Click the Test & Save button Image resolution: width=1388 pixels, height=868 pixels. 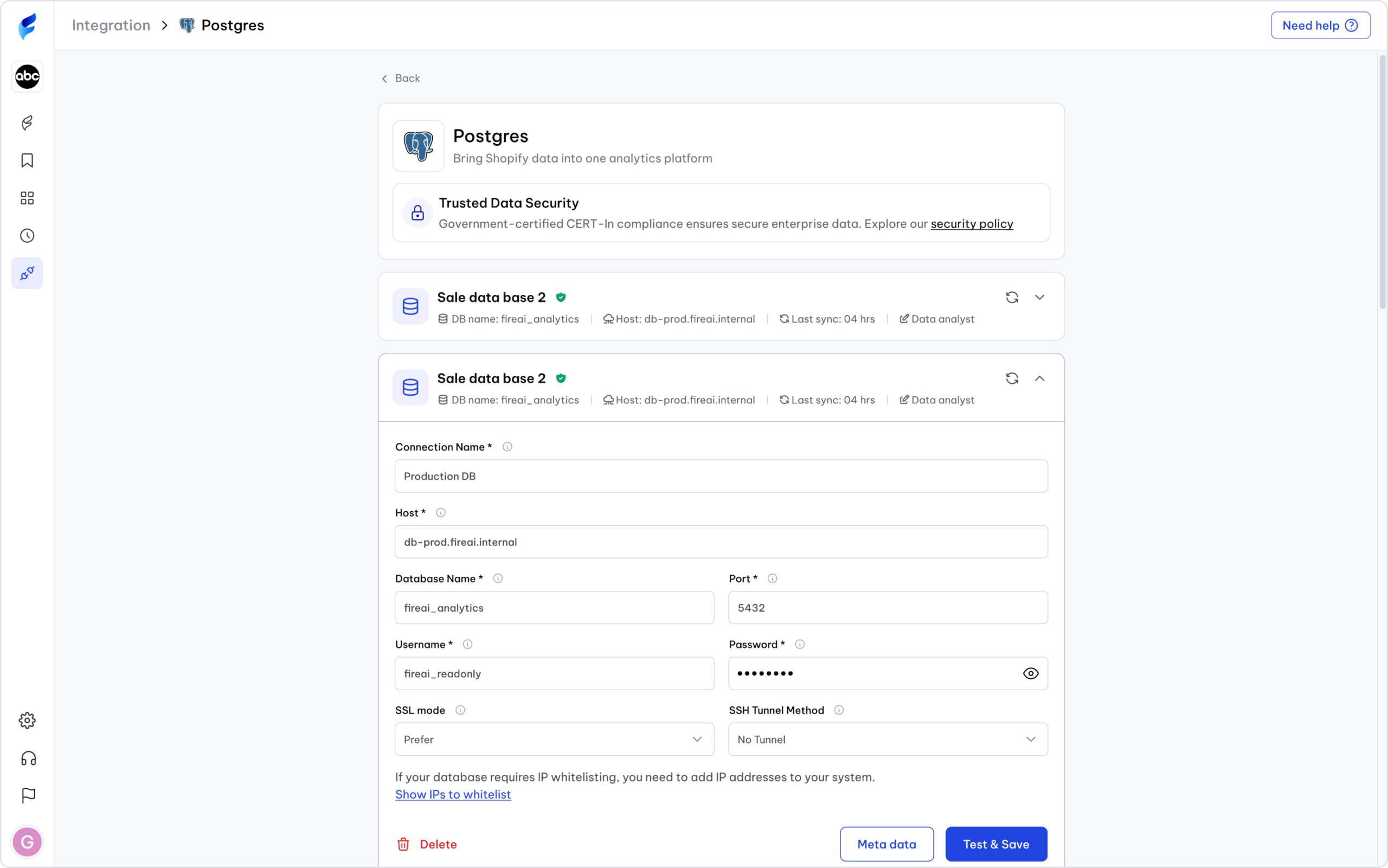pos(996,844)
